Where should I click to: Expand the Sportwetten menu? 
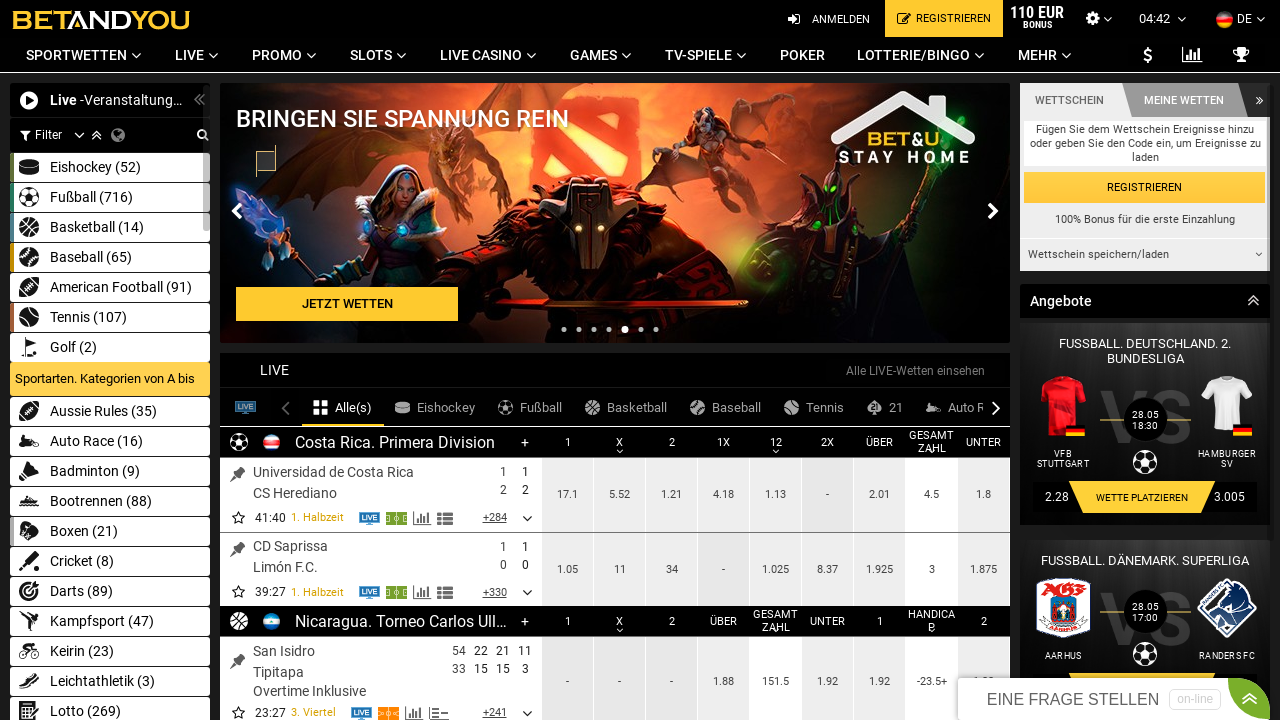coord(84,55)
